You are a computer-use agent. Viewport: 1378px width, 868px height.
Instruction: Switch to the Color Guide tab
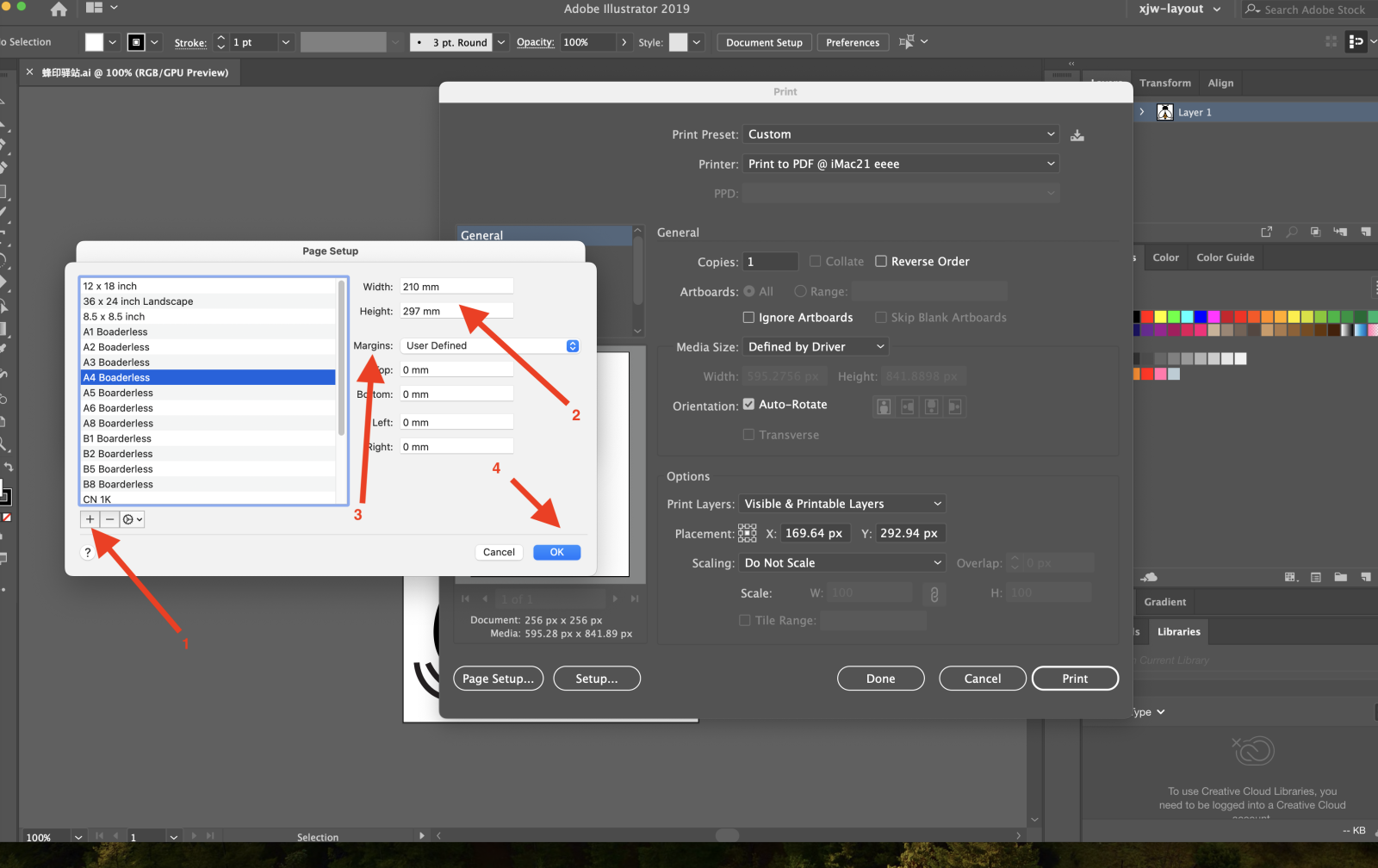coord(1225,257)
